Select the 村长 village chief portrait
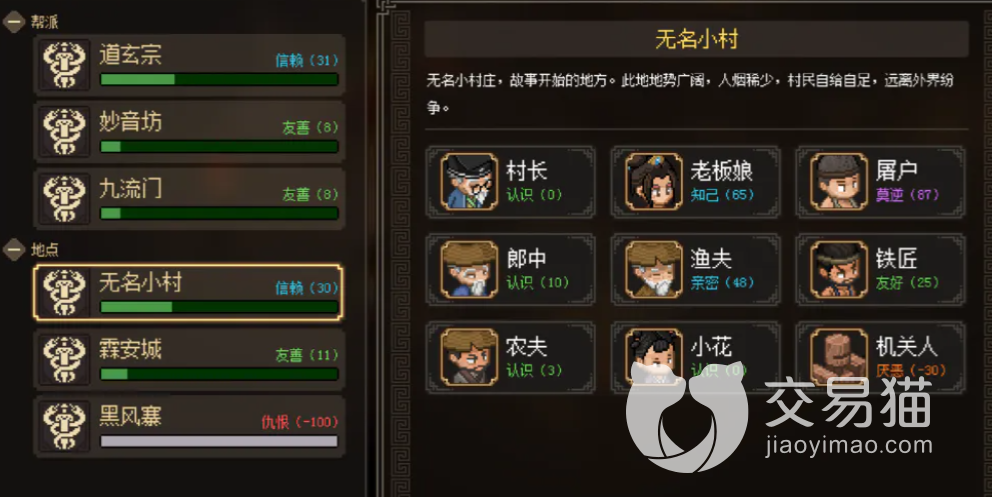 (x=469, y=181)
